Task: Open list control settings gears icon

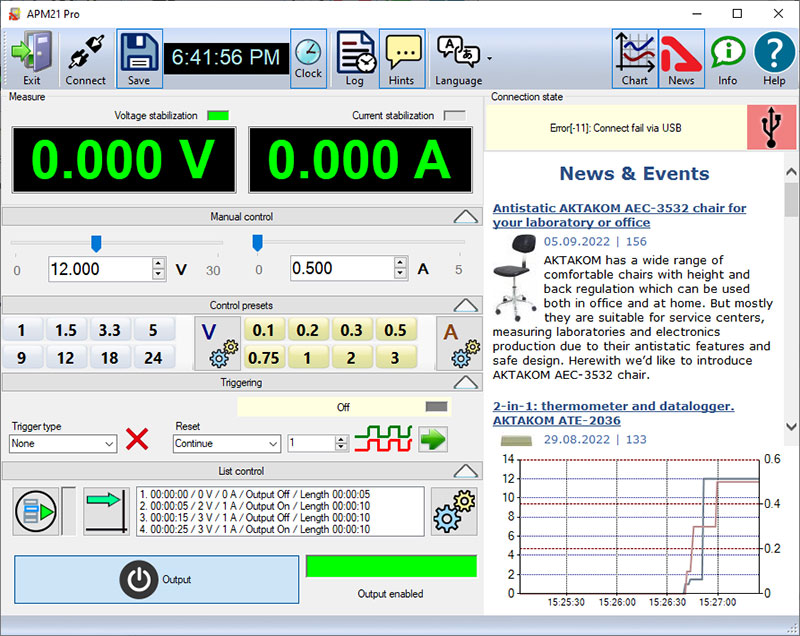Action: (x=453, y=511)
